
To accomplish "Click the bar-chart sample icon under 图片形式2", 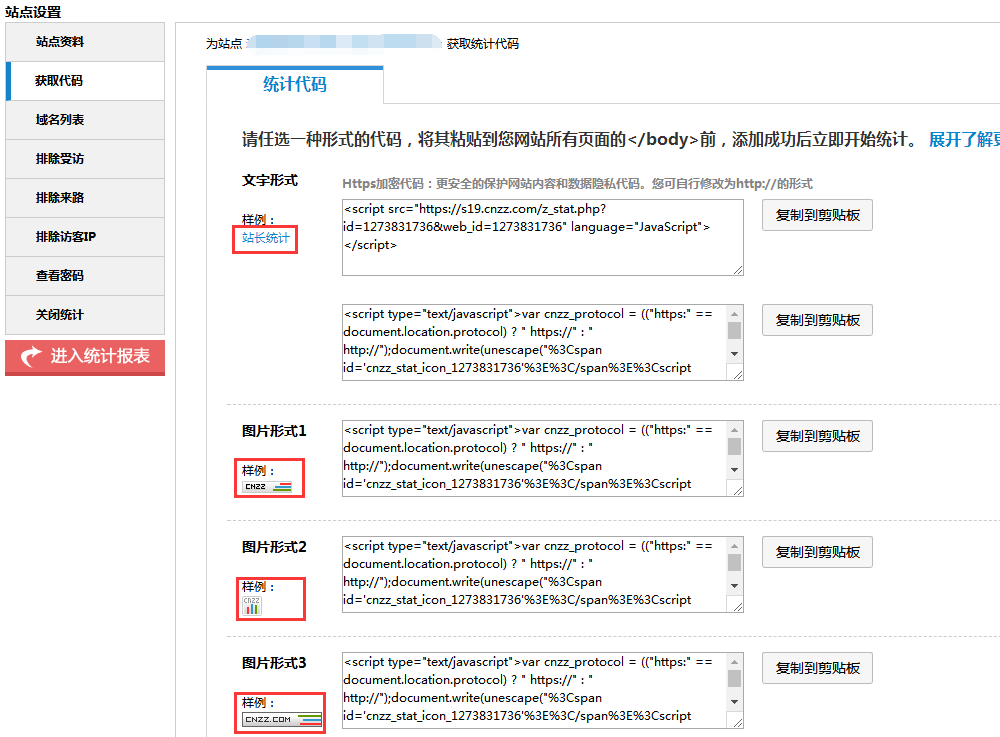I will (x=252, y=605).
